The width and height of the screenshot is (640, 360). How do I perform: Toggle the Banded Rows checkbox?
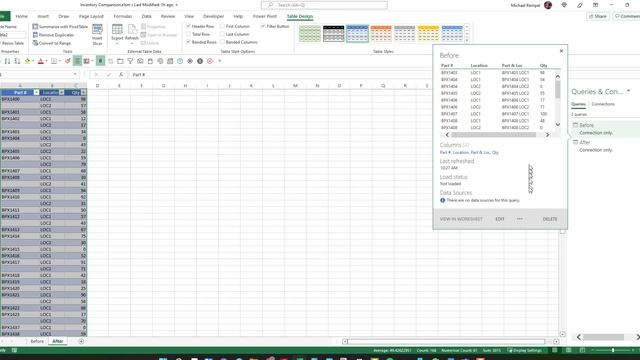tap(188, 42)
